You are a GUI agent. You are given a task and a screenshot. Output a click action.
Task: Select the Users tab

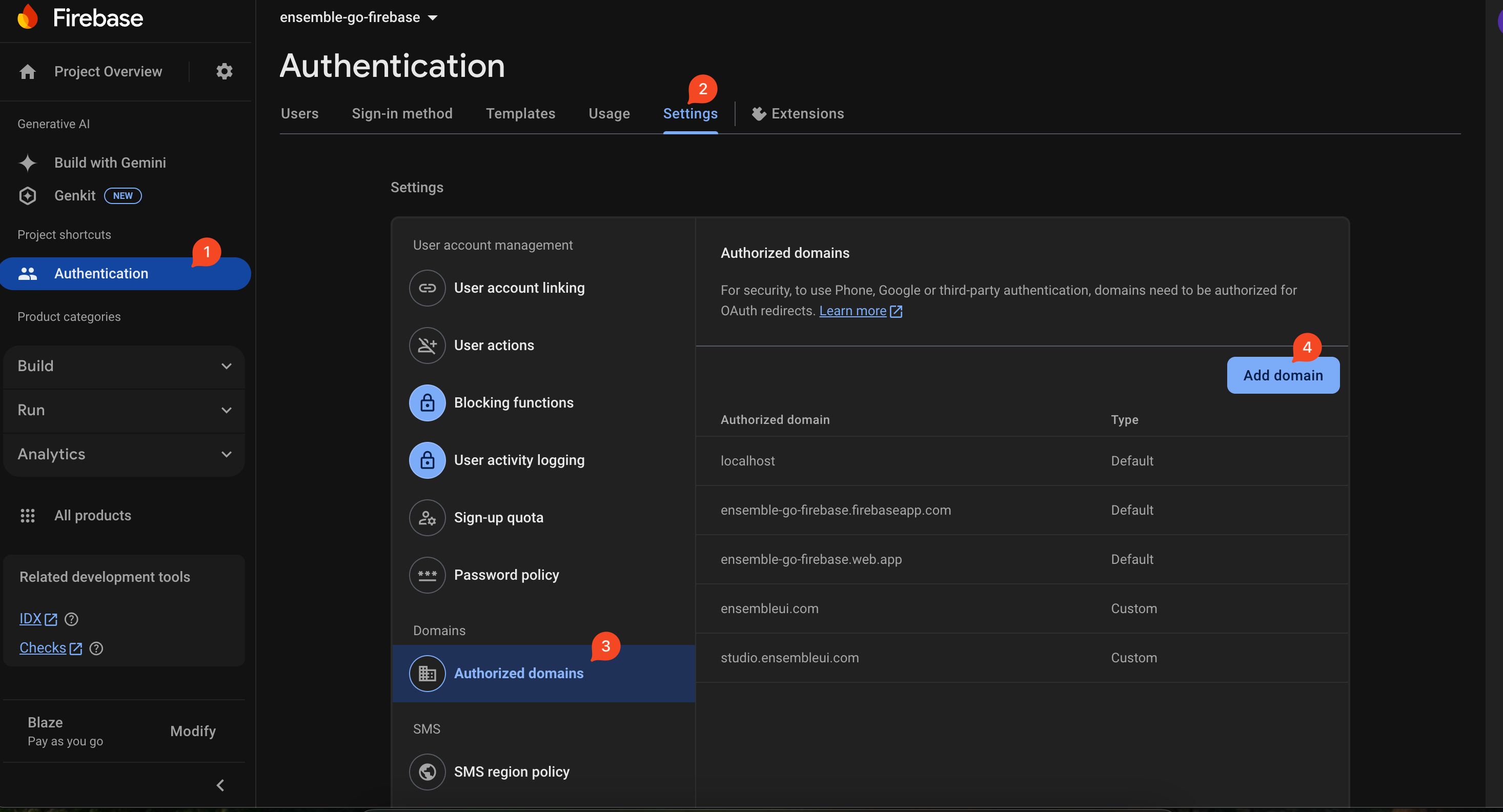pos(299,113)
